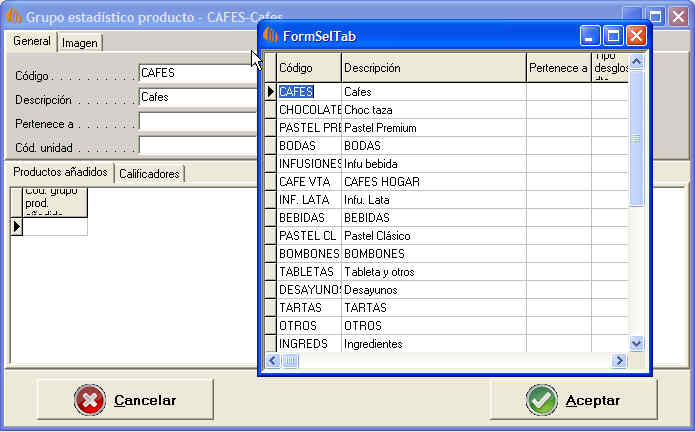The width and height of the screenshot is (695, 432).
Task: Select the BOMBONES row
Action: click(x=309, y=254)
